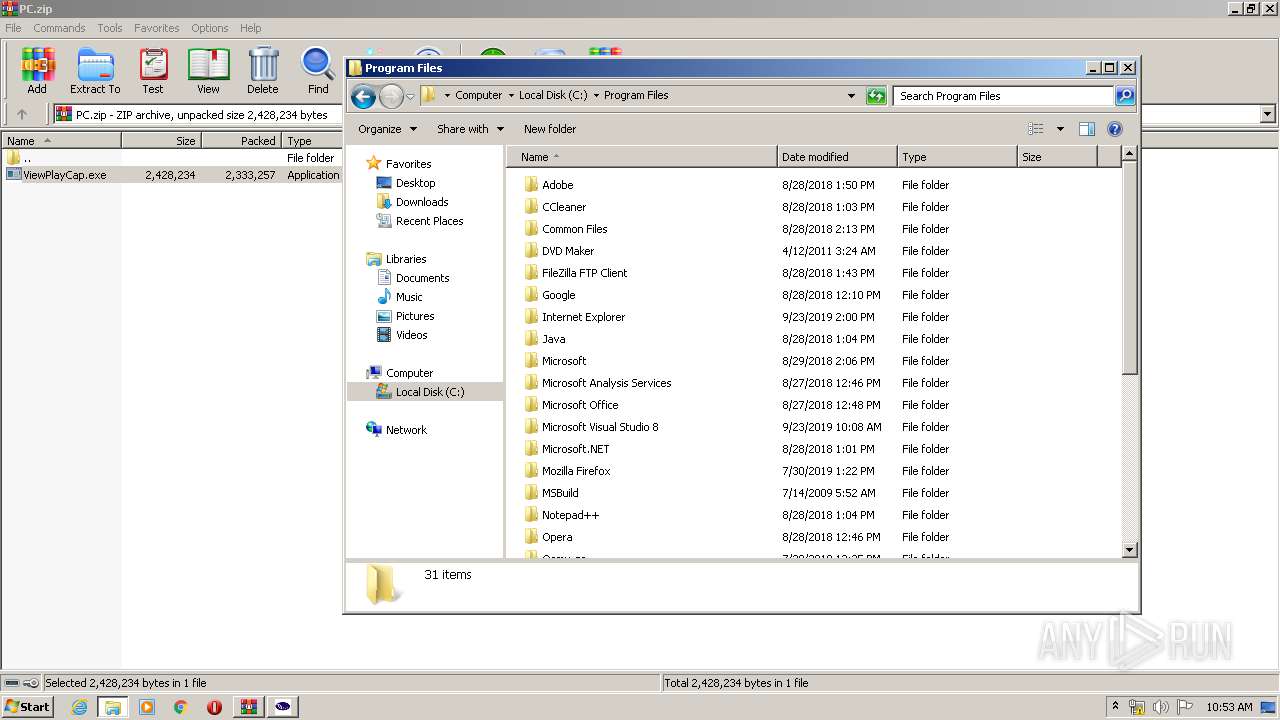Sort WinRAR list by Size column
This screenshot has width=1280, height=720.
tap(161, 141)
